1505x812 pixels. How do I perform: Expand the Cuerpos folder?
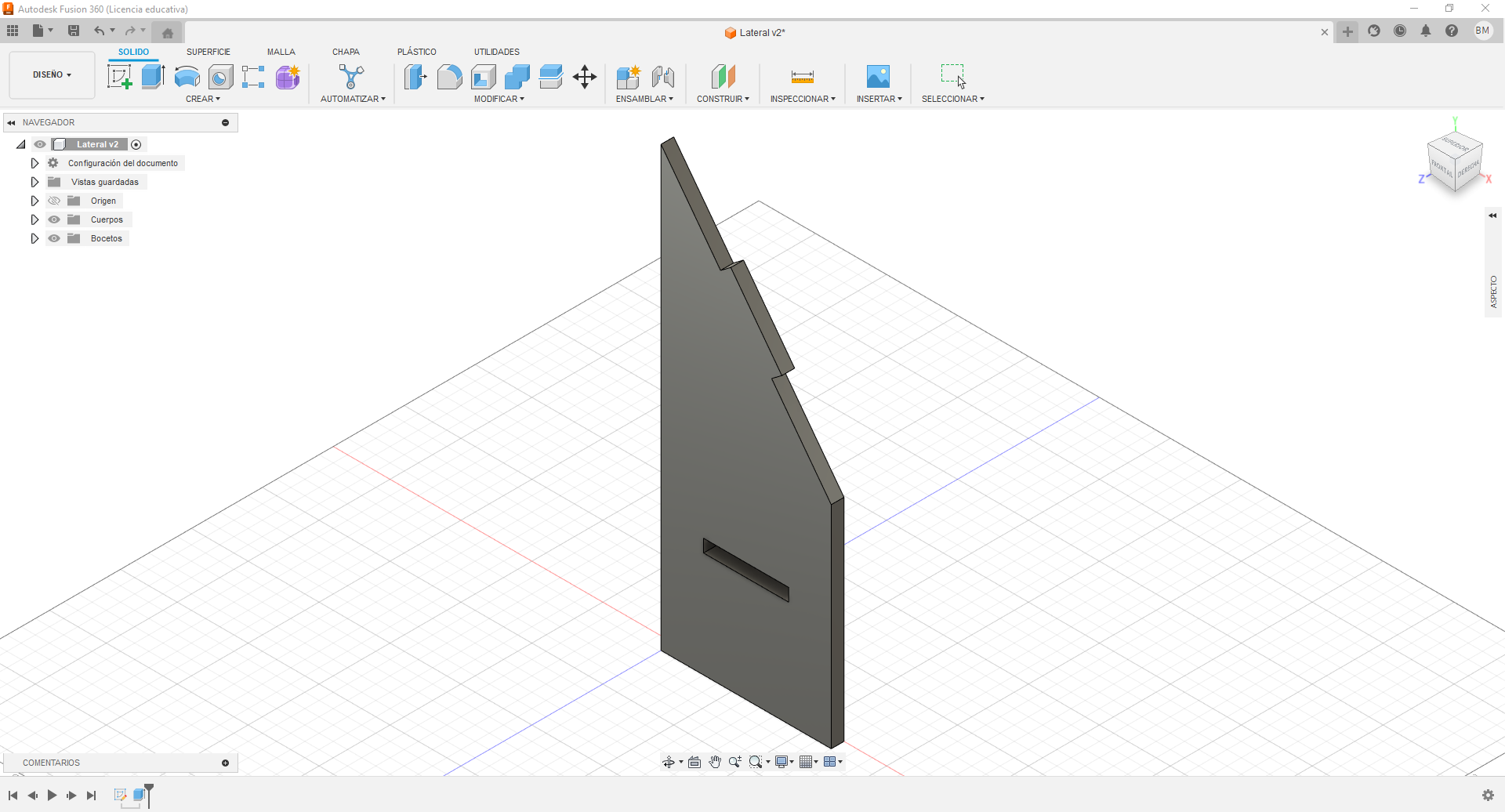coord(34,219)
